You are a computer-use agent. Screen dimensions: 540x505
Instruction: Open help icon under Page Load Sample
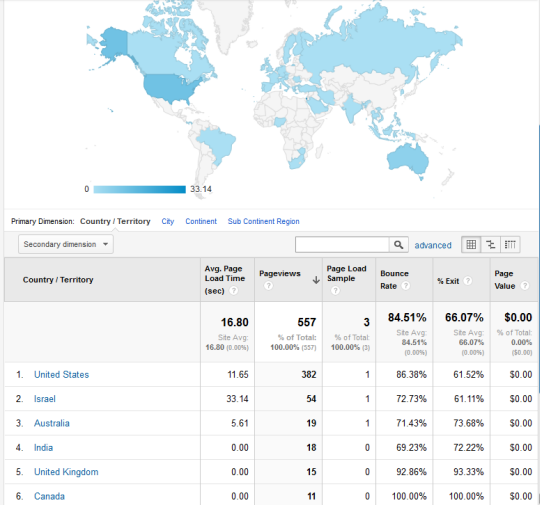pos(335,290)
